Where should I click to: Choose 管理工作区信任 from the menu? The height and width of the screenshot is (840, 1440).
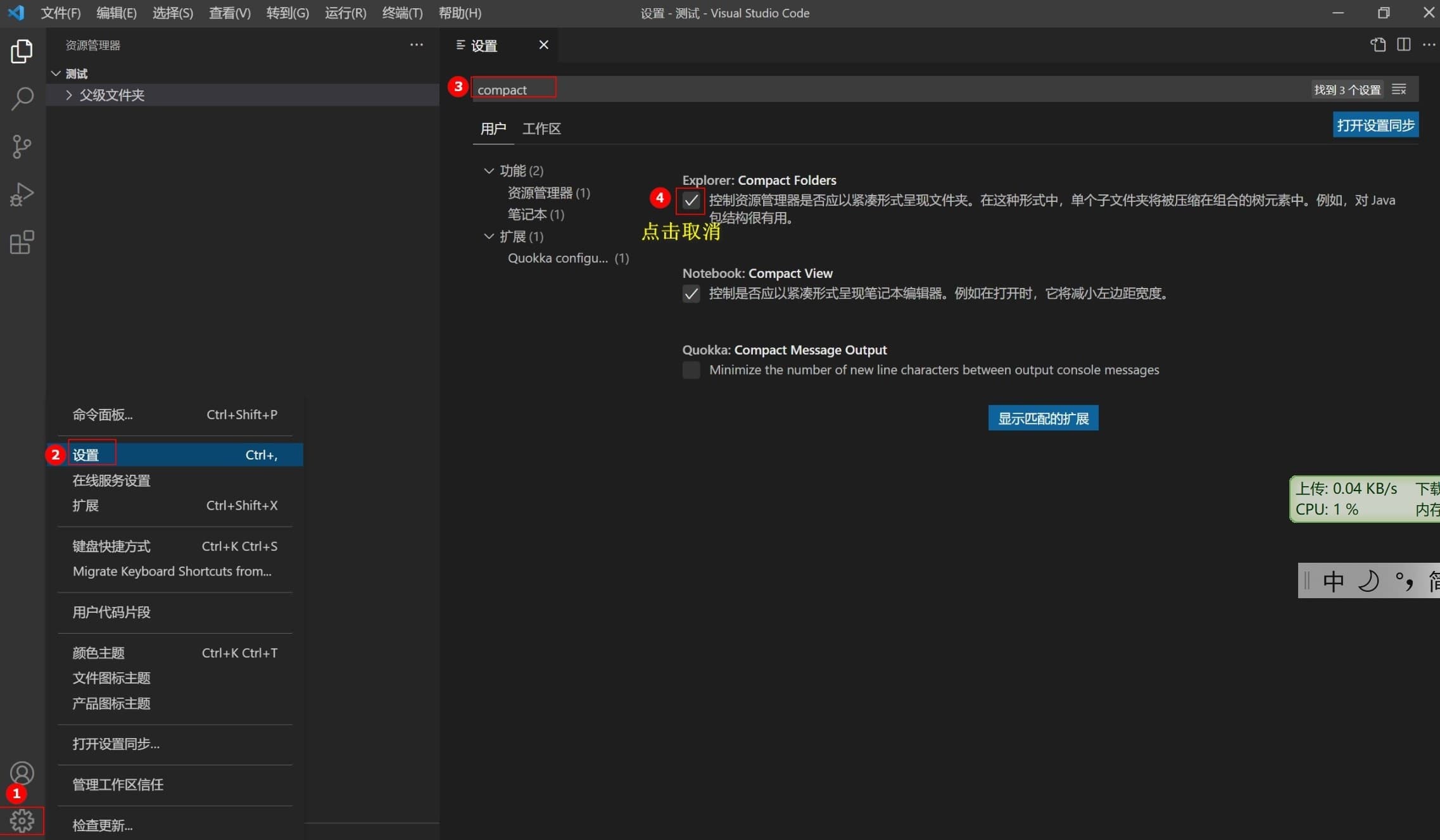175,784
